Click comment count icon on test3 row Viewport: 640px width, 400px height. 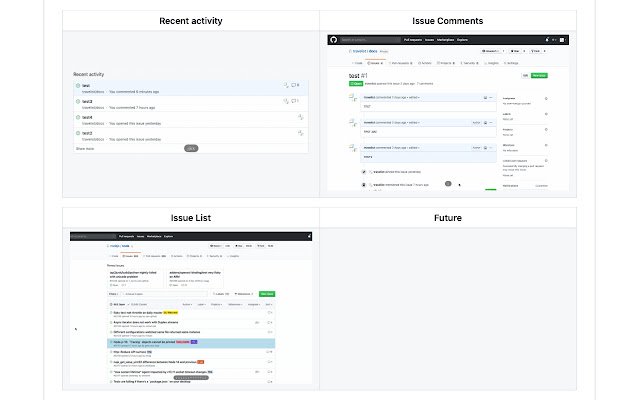tap(295, 101)
